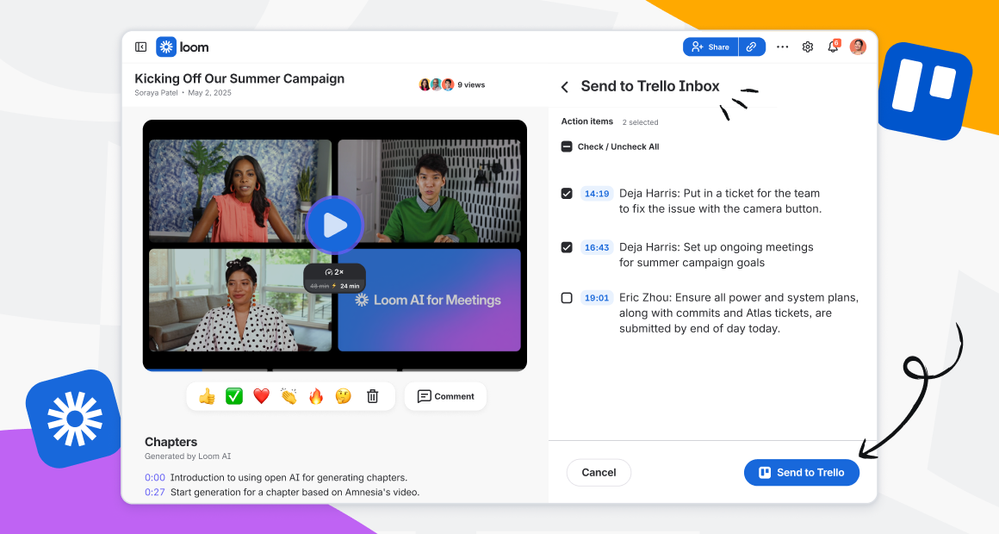React with the green check mark emoji
Viewport: 999px width, 534px height.
point(234,396)
